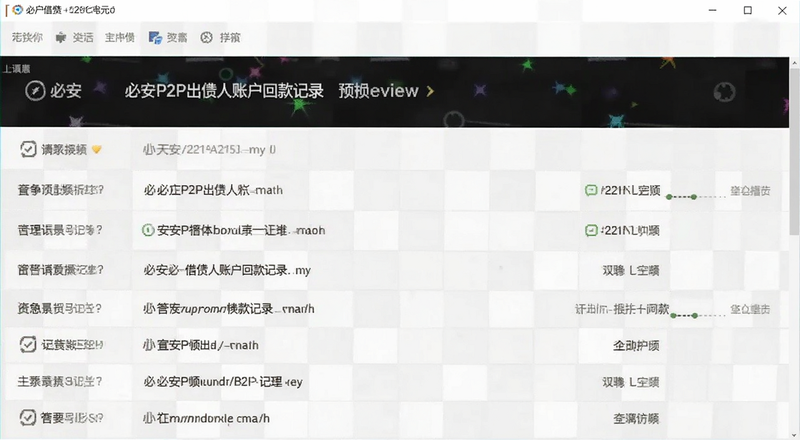Click green chat icon in the ..math row
Image resolution: width=800 pixels, height=440 pixels.
tap(591, 190)
